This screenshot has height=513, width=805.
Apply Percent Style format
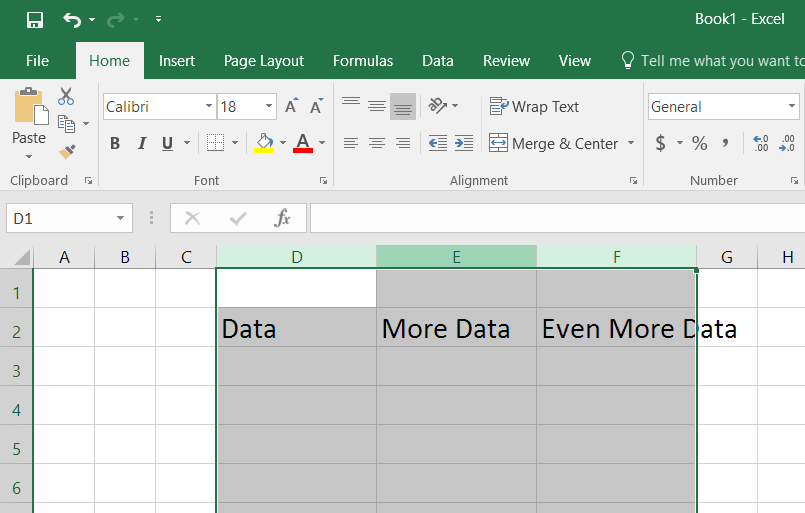(699, 143)
